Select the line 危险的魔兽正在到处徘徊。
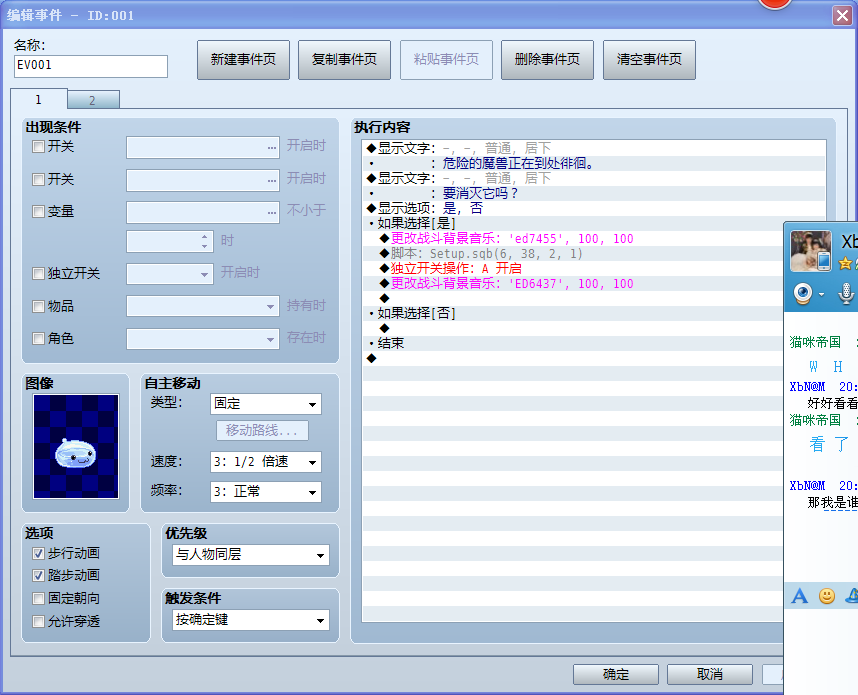The width and height of the screenshot is (858, 695). click(594, 163)
